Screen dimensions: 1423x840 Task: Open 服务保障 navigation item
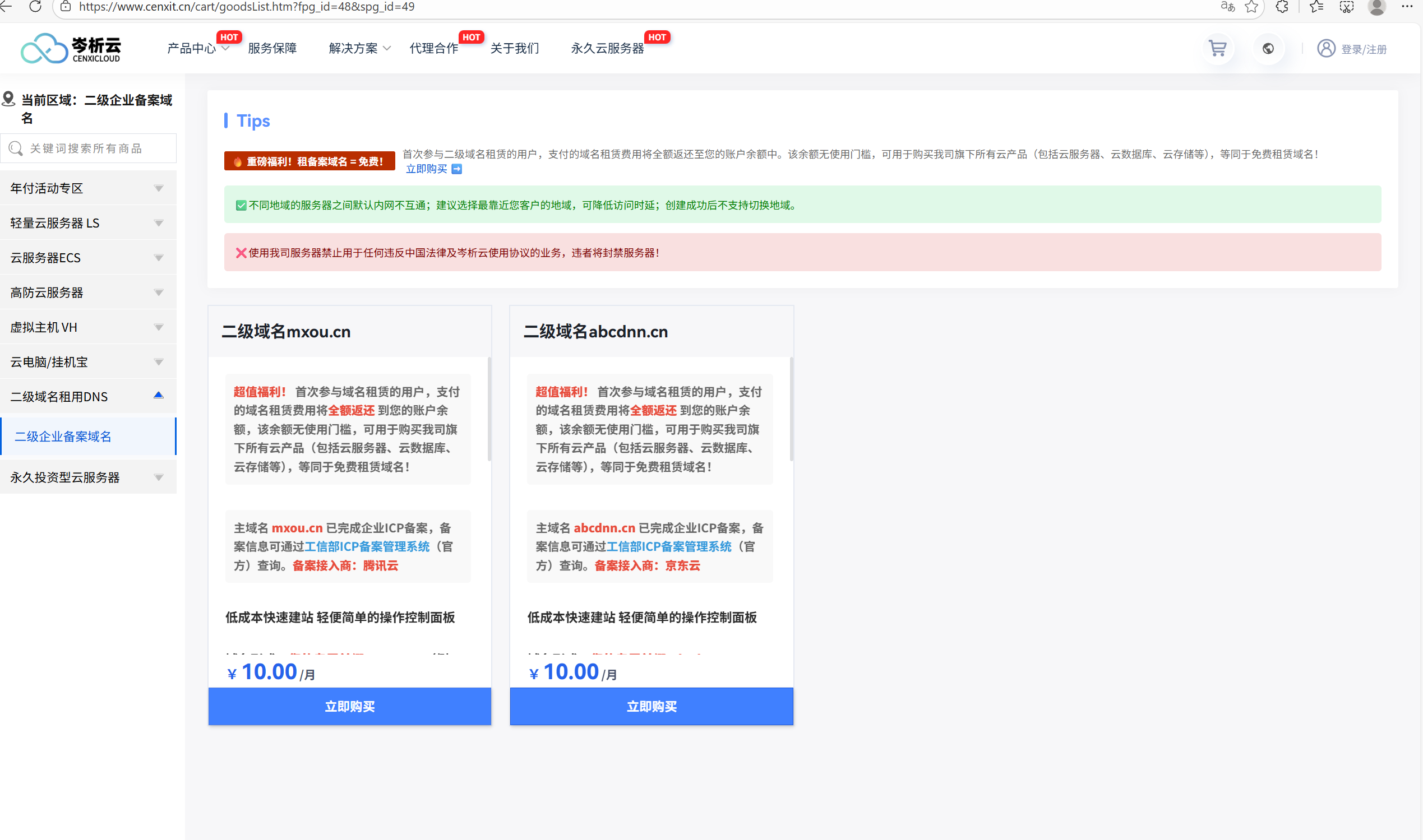pos(272,49)
